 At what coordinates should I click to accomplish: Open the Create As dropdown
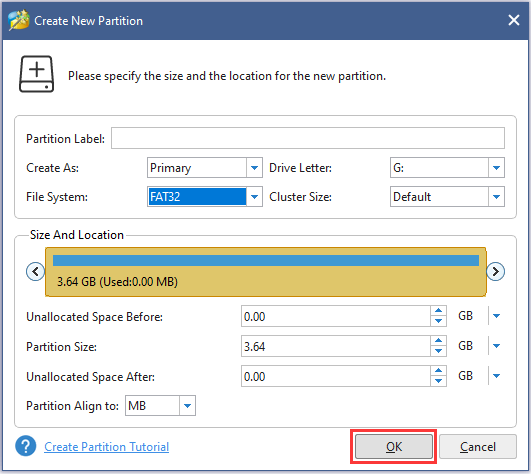click(x=254, y=168)
